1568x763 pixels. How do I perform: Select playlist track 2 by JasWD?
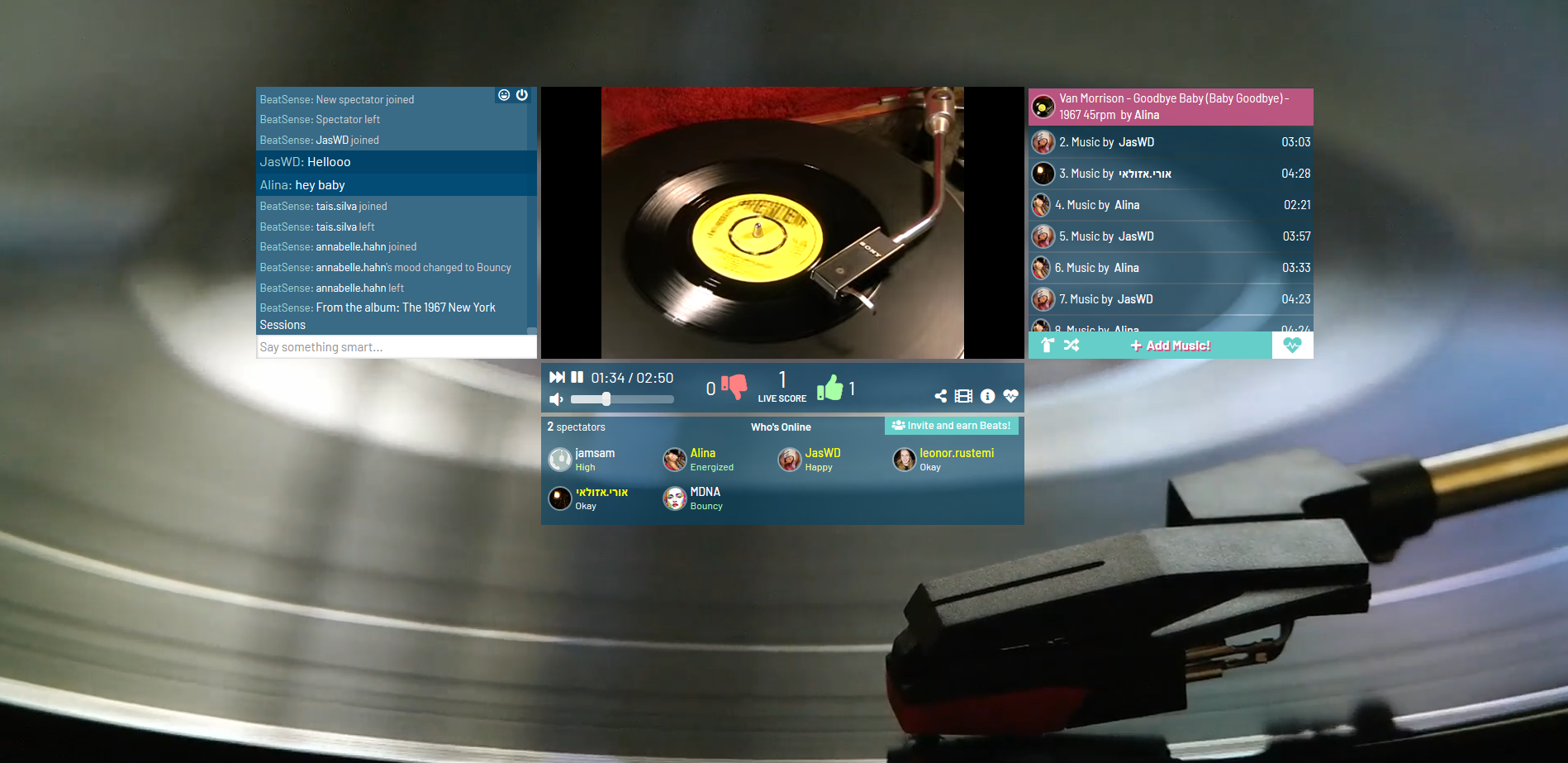(1171, 142)
